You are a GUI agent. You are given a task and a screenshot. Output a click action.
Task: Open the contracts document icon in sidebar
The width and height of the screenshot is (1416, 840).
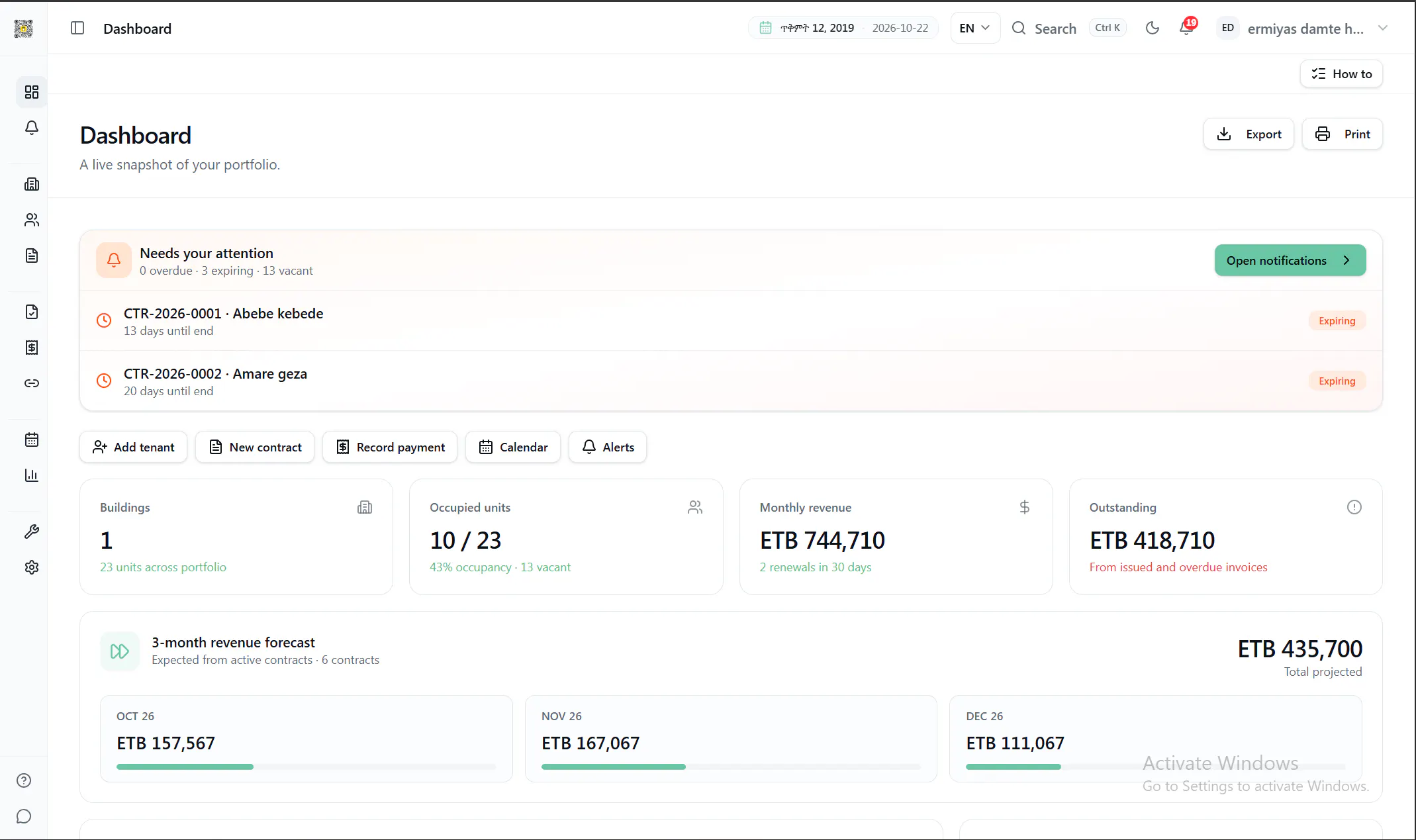[x=32, y=256]
